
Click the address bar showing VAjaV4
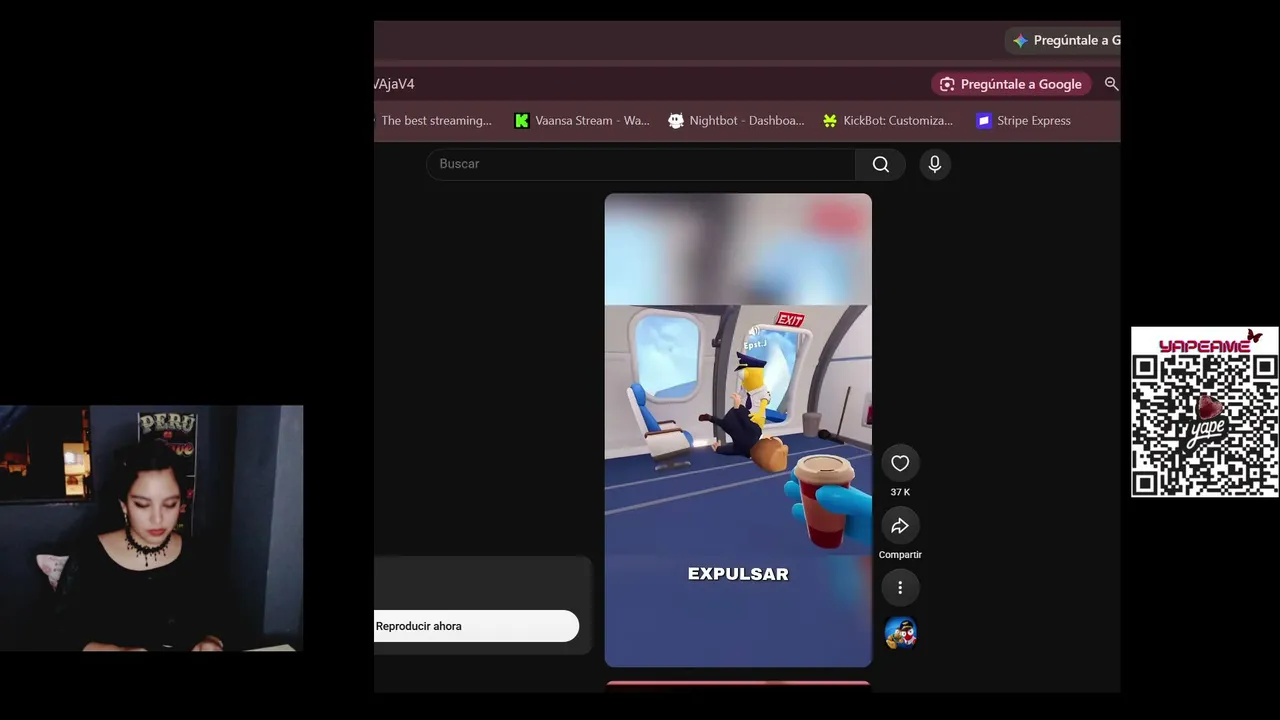(x=650, y=84)
